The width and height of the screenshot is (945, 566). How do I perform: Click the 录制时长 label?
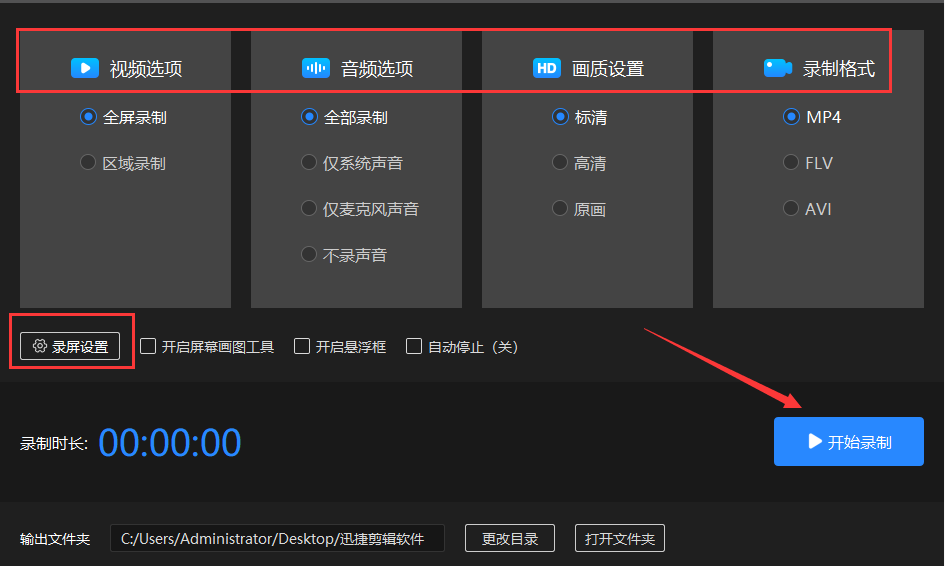(x=54, y=444)
